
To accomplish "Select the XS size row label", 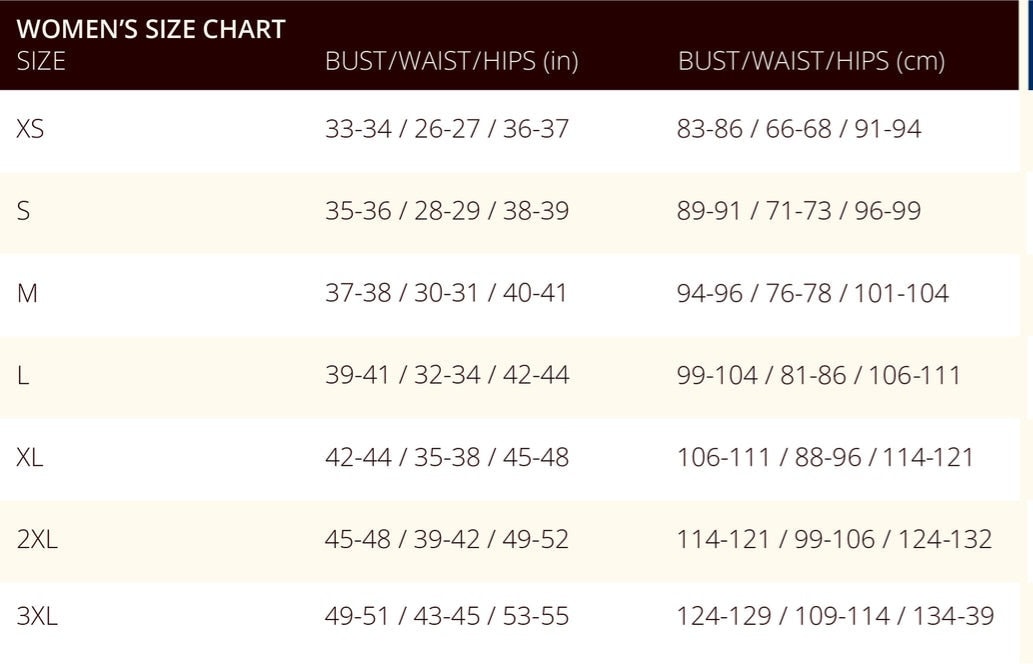I will (x=30, y=128).
